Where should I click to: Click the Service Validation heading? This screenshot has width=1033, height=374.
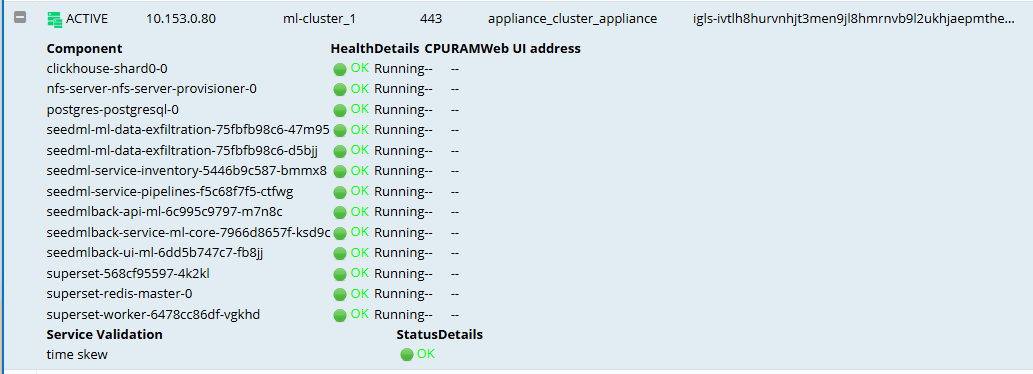coord(104,334)
